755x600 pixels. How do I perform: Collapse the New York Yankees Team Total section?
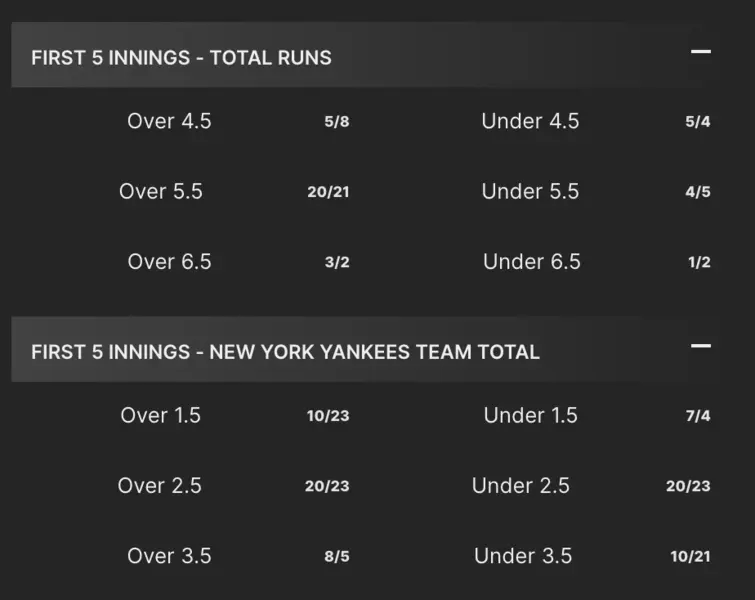pos(700,346)
